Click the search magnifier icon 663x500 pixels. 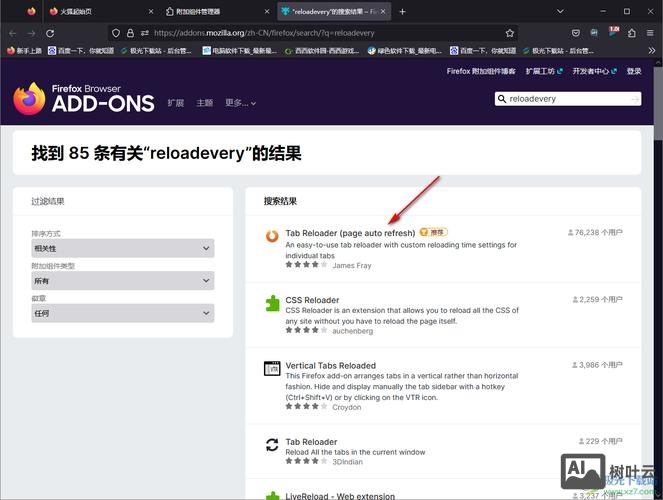click(501, 98)
